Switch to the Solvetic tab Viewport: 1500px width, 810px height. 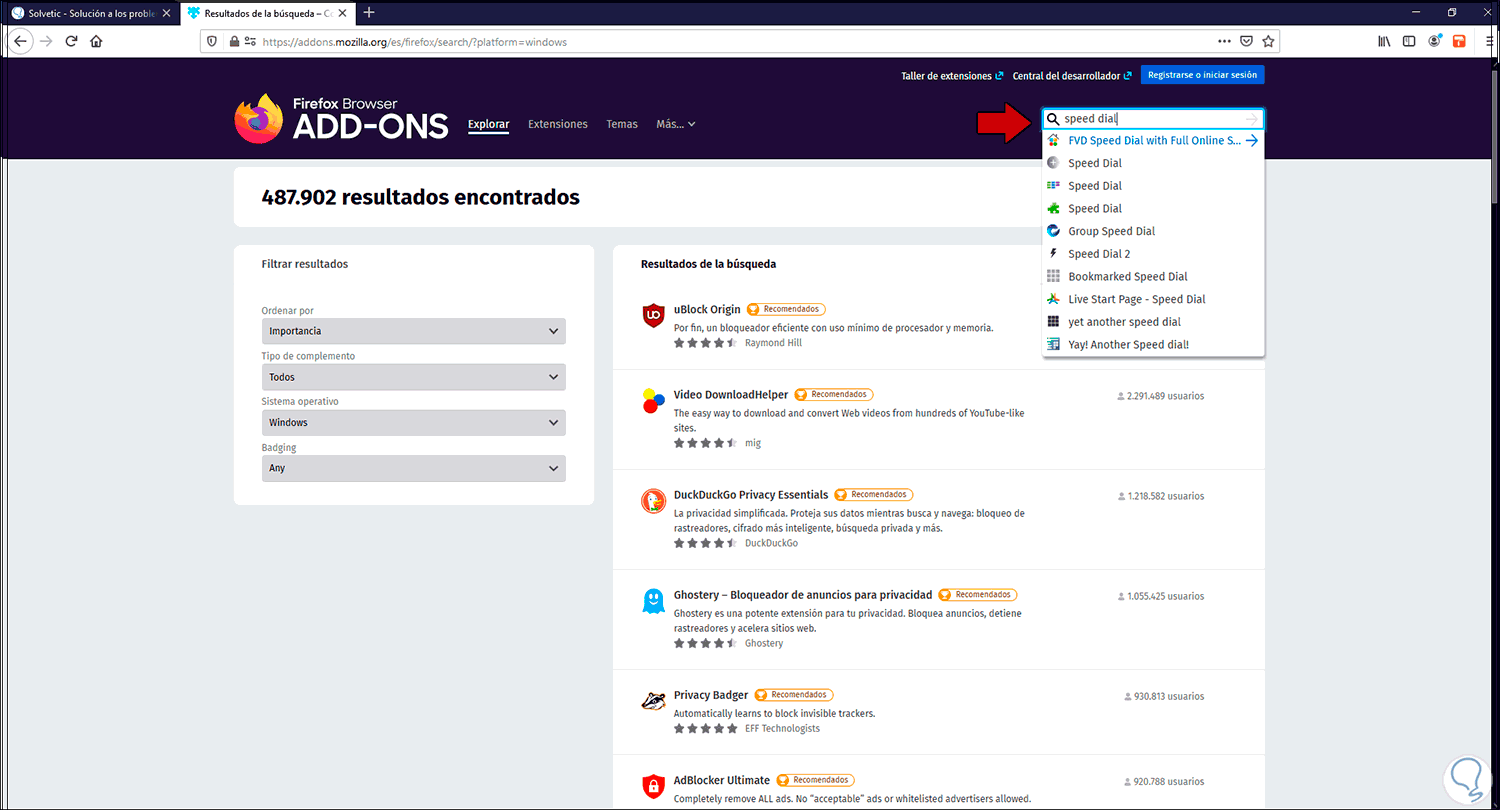[x=89, y=13]
